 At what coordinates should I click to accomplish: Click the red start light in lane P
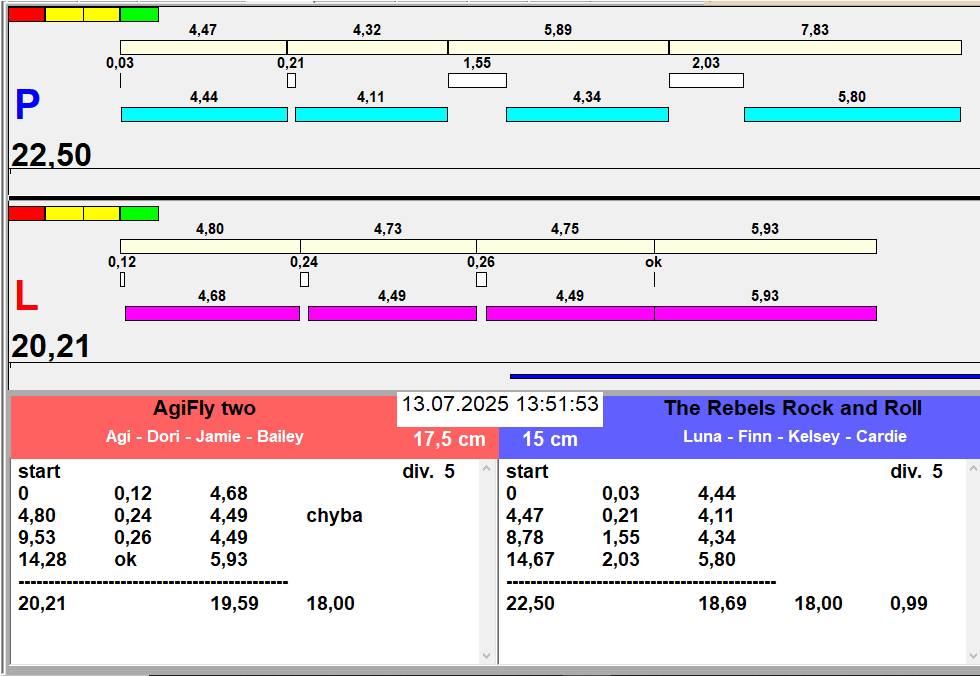click(x=27, y=14)
